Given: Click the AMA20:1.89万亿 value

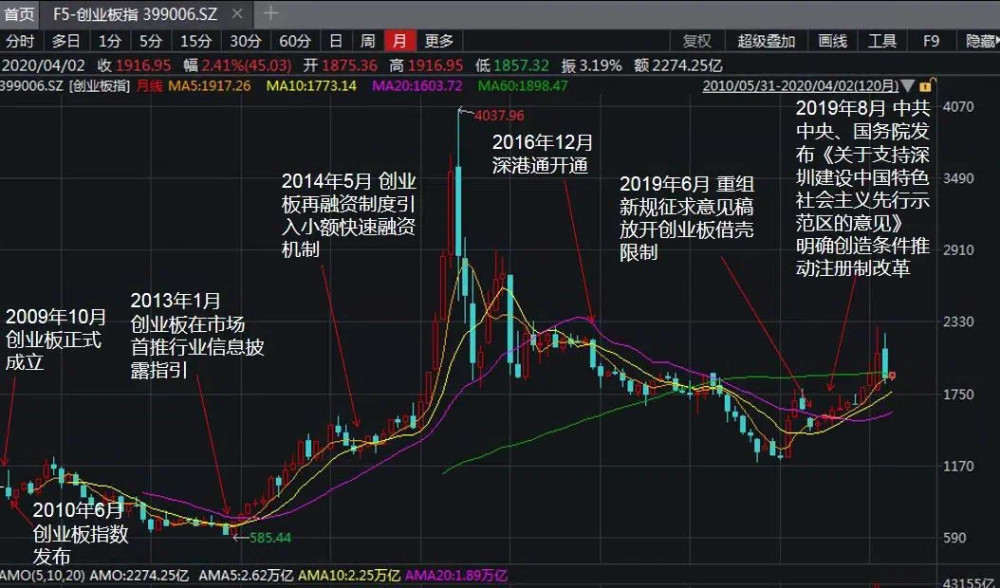Looking at the screenshot, I should [x=456, y=575].
